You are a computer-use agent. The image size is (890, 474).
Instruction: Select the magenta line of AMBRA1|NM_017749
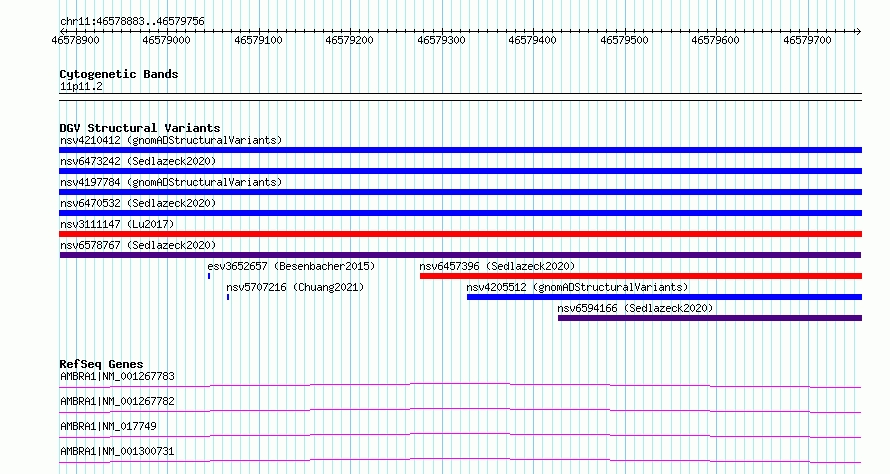[x=460, y=435]
